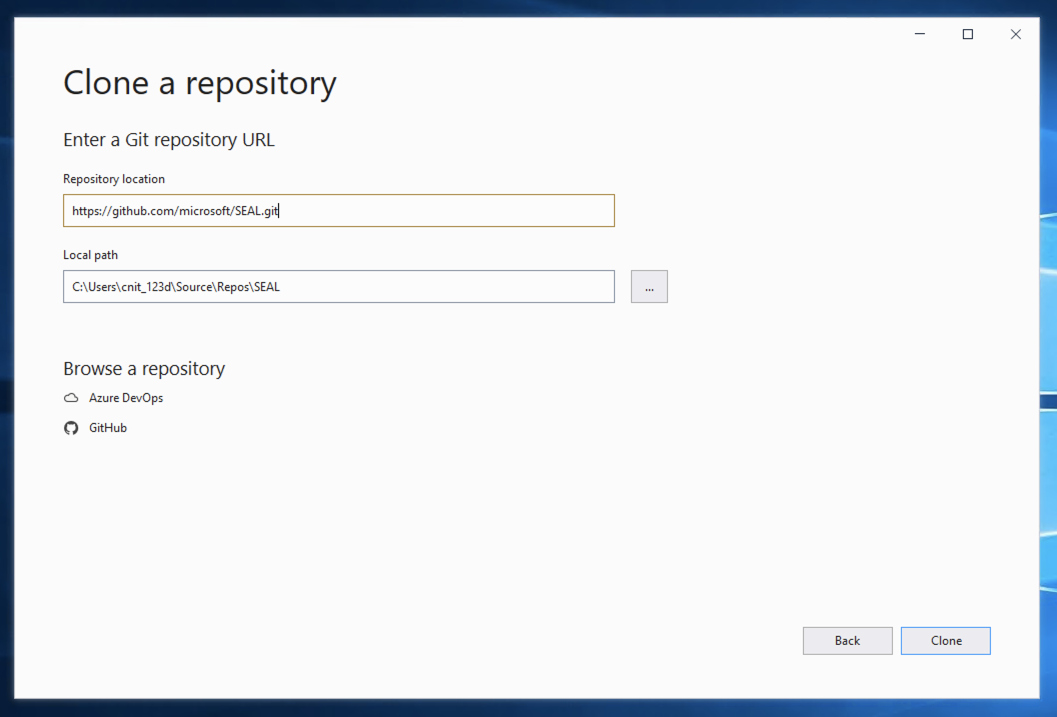The width and height of the screenshot is (1057, 717).
Task: Close the Clone a repository dialog
Action: pos(1015,34)
